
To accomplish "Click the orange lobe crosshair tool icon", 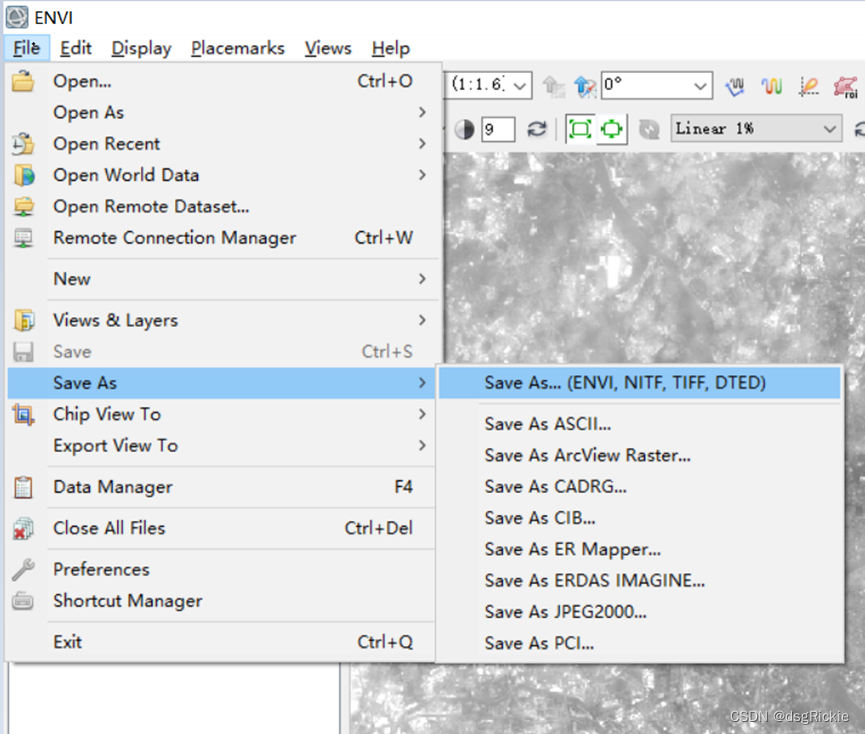I will point(809,87).
